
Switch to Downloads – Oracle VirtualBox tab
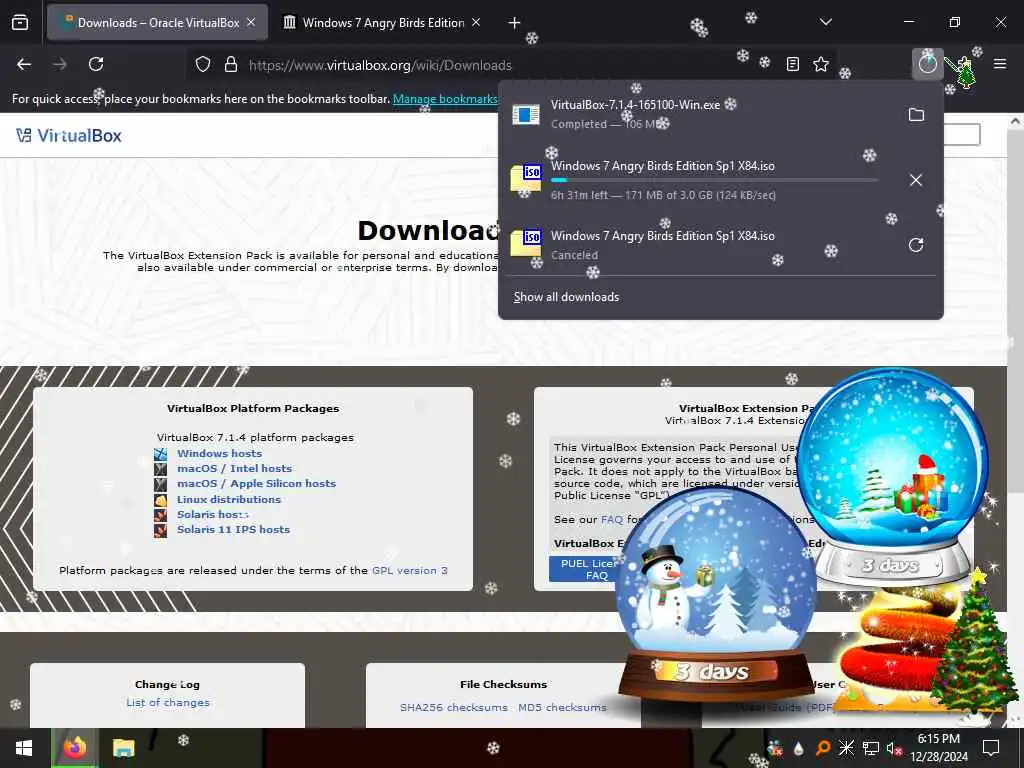point(157,23)
